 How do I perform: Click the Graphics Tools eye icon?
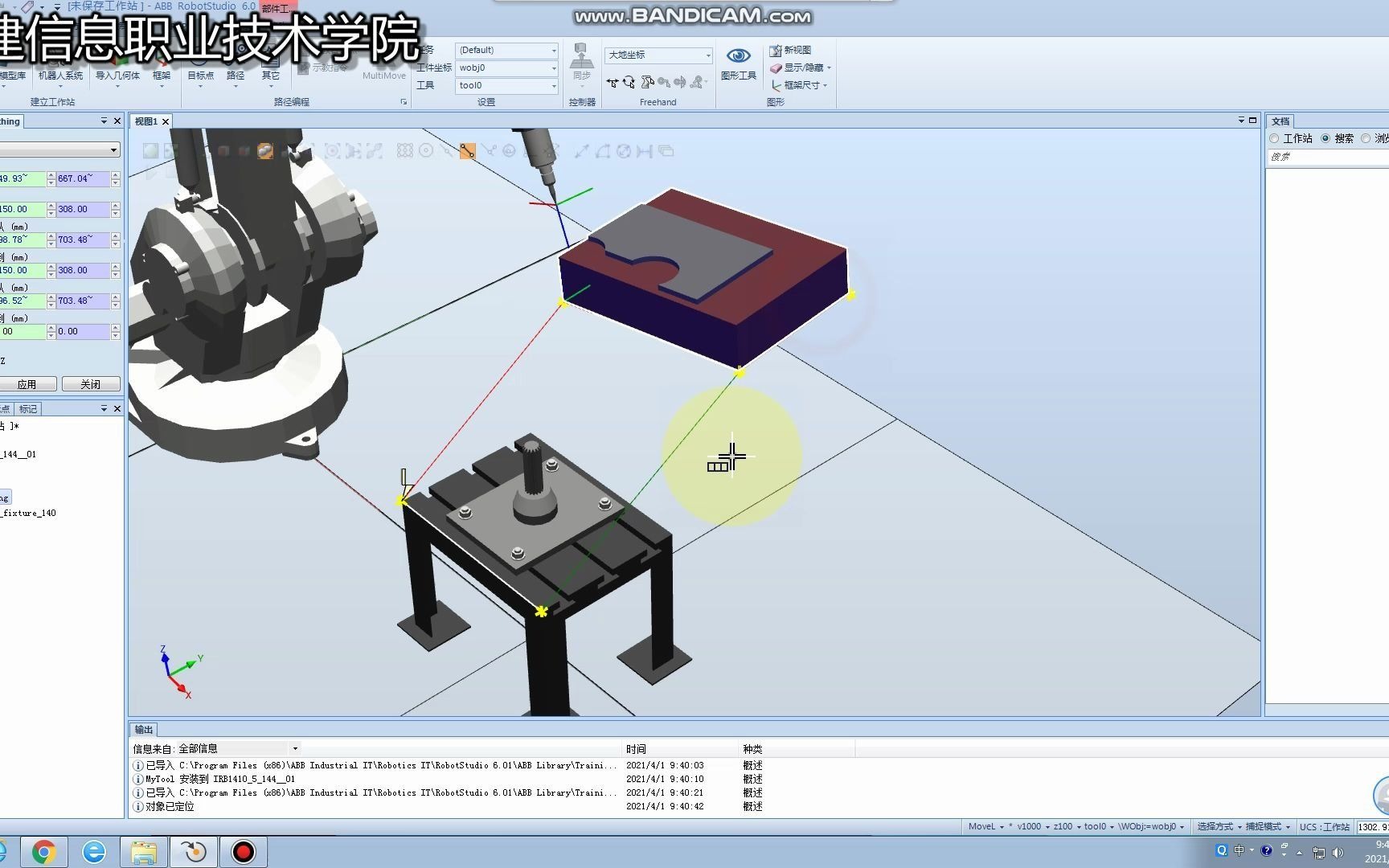[738, 56]
